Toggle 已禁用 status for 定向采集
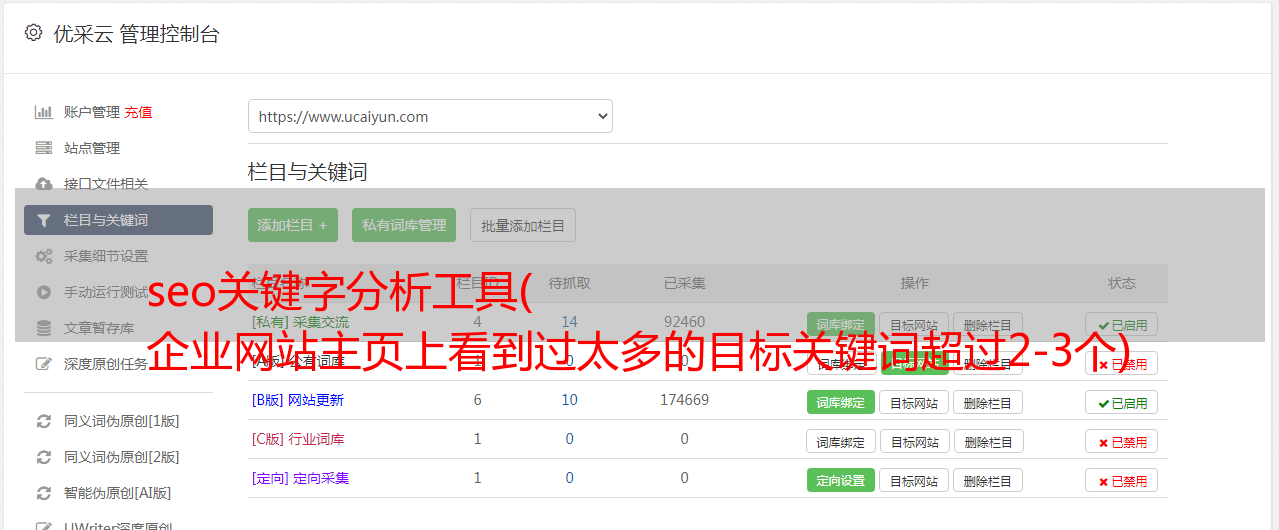 (x=1122, y=481)
